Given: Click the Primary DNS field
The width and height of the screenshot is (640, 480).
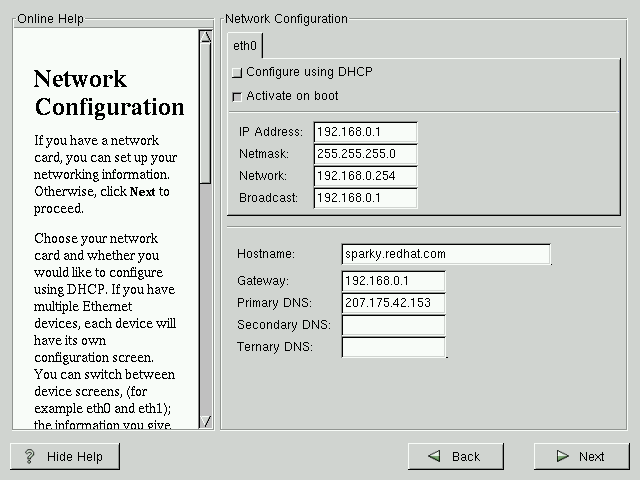Looking at the screenshot, I should pos(393,303).
